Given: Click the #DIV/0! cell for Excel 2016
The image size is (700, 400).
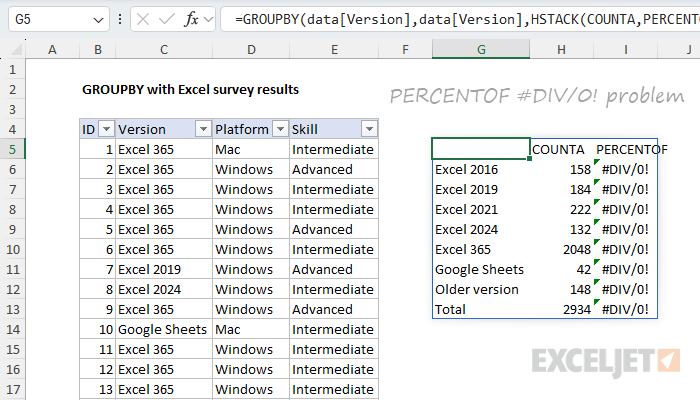Looking at the screenshot, I should [x=625, y=169].
